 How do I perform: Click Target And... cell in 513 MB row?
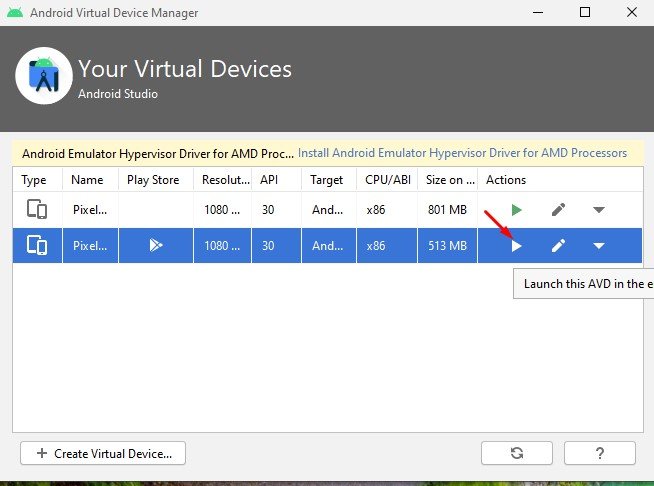pyautogui.click(x=329, y=246)
